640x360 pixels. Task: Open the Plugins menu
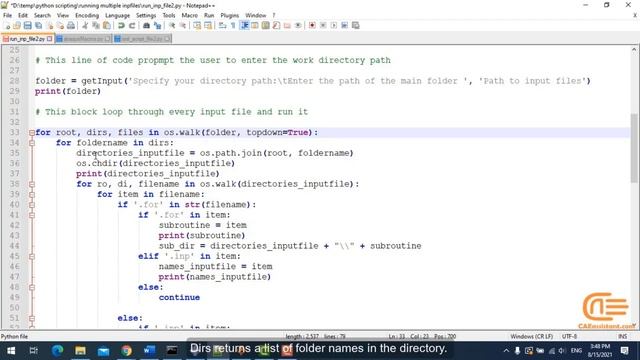coord(229,16)
